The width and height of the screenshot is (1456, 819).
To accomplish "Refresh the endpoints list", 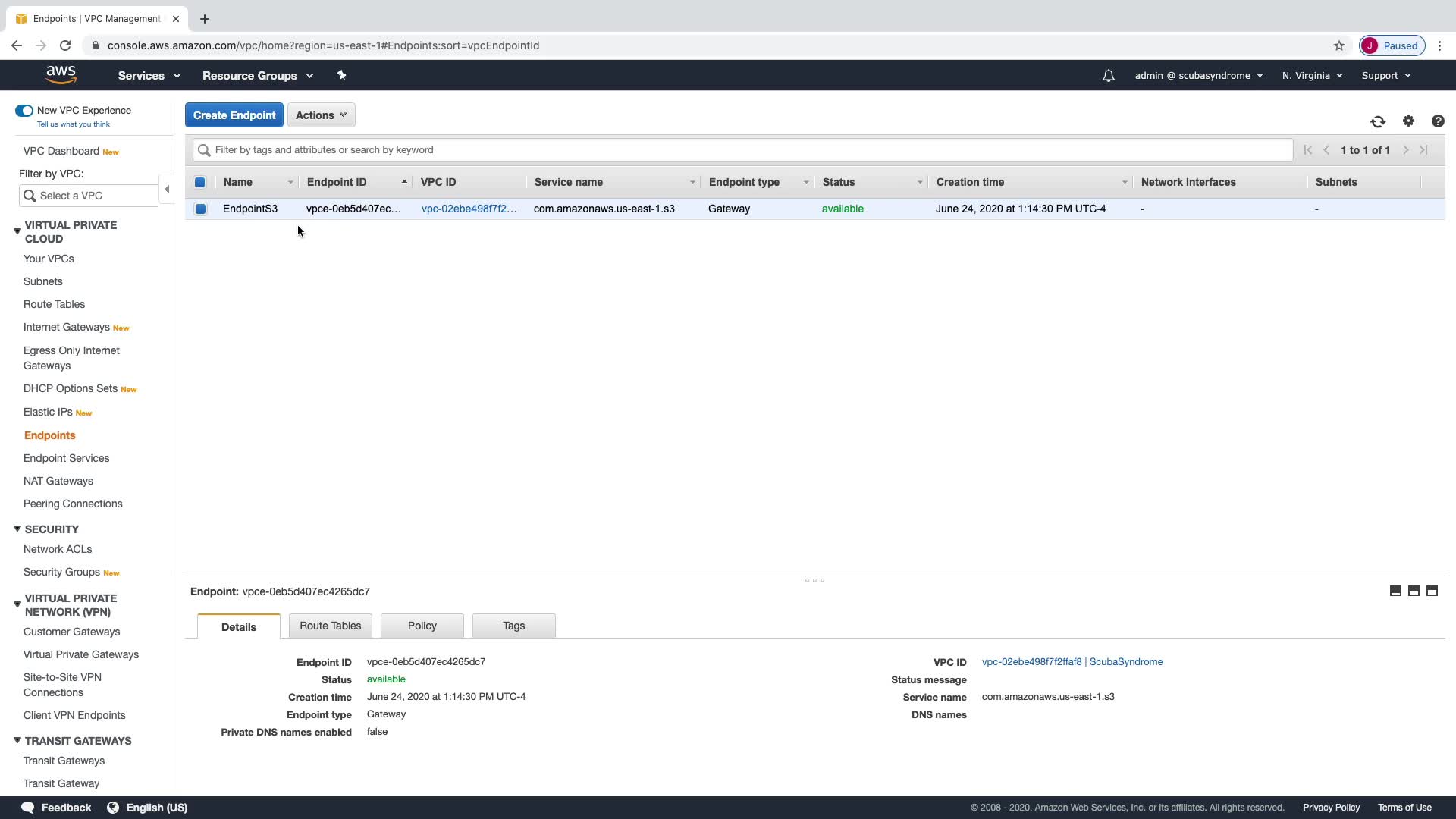I will pos(1378,121).
